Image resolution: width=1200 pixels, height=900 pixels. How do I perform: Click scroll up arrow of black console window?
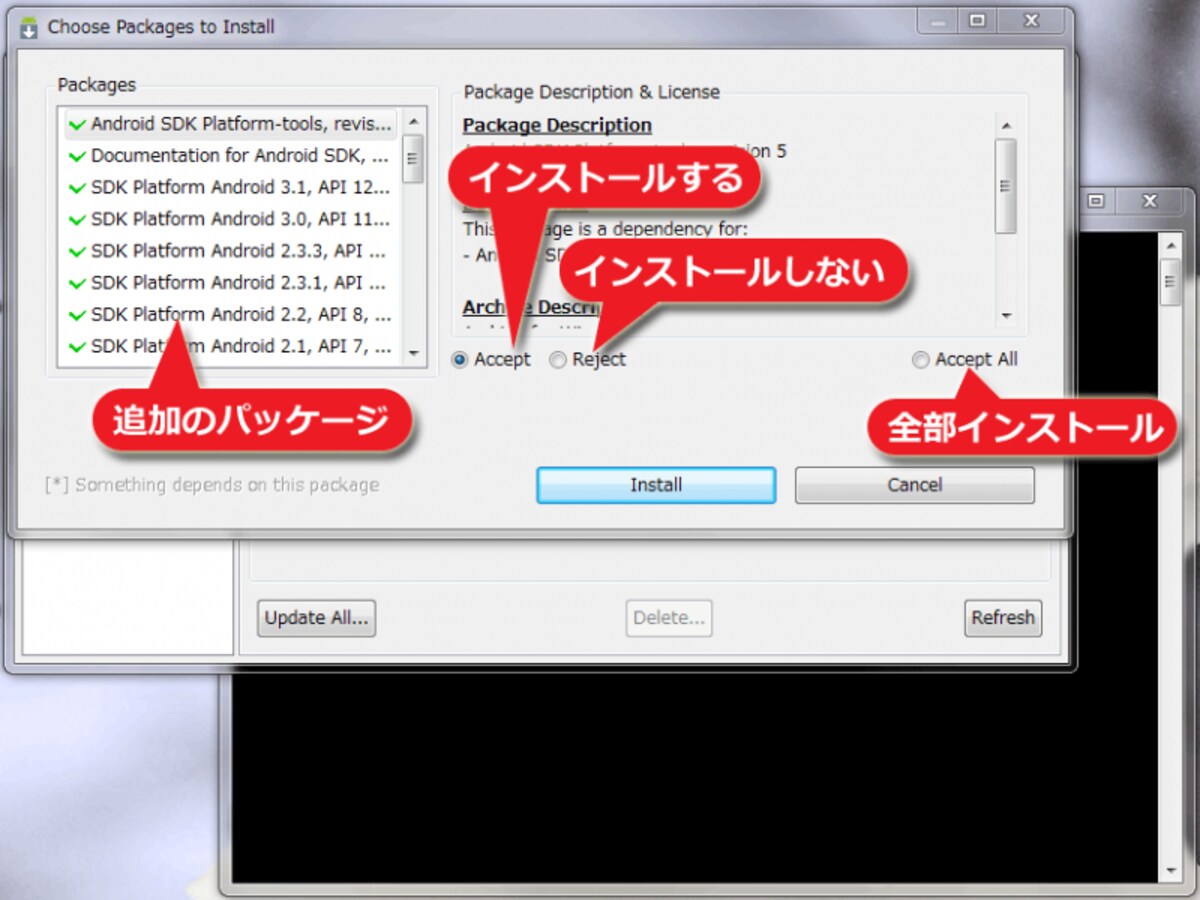click(x=1171, y=244)
